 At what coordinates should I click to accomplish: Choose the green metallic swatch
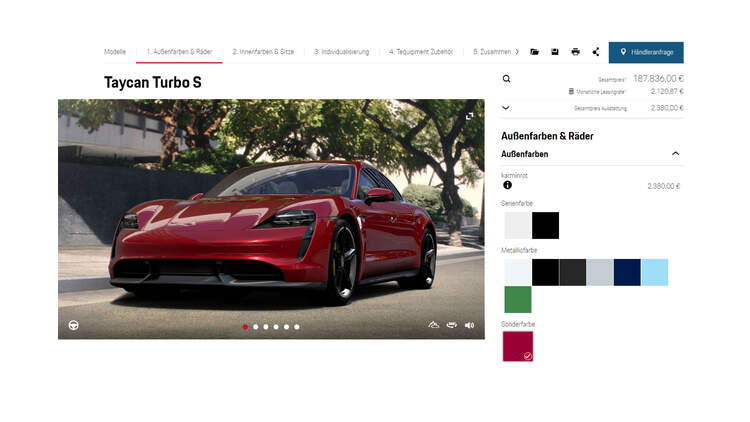518,300
